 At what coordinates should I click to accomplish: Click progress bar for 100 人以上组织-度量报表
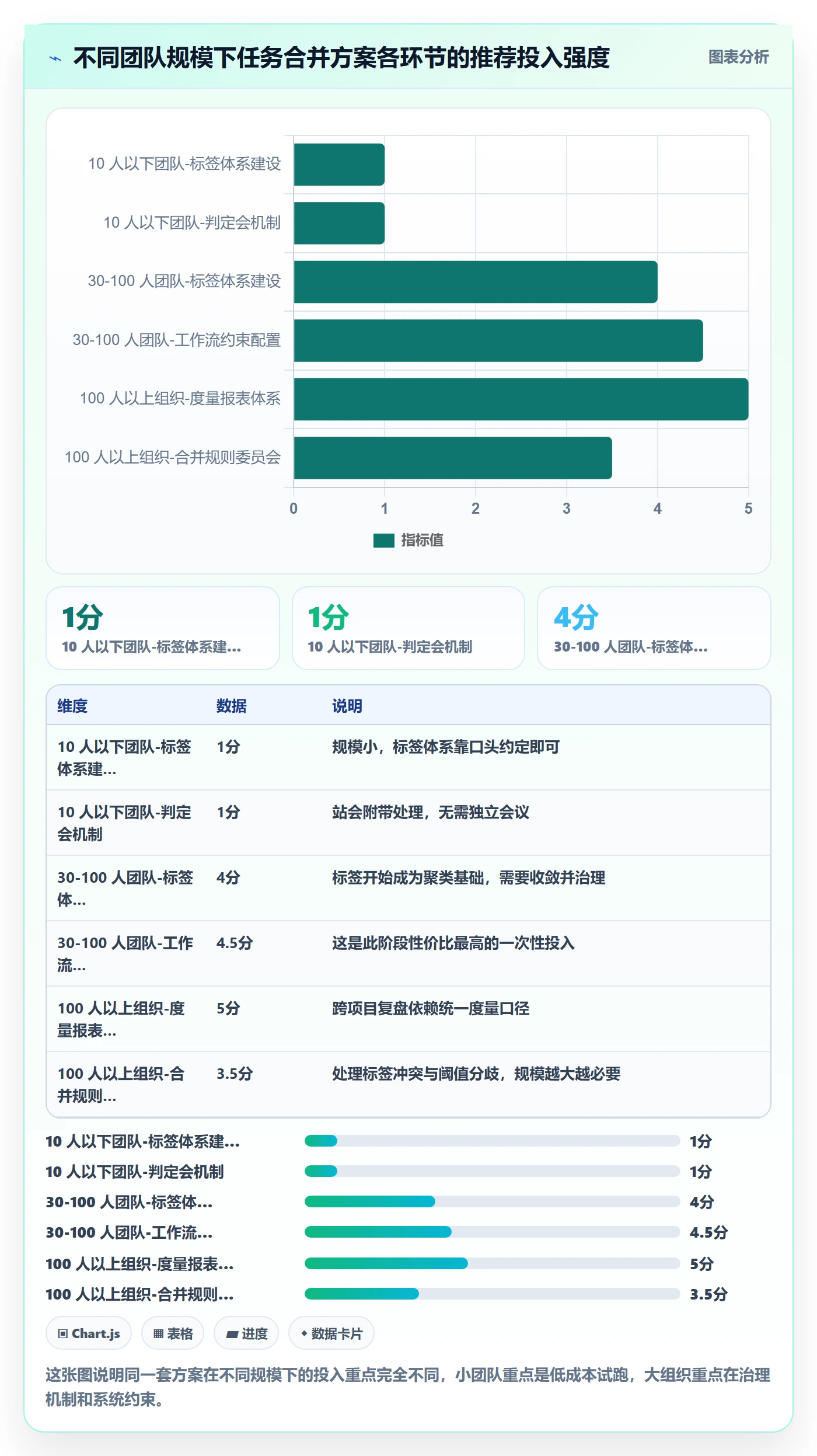coord(492,1263)
